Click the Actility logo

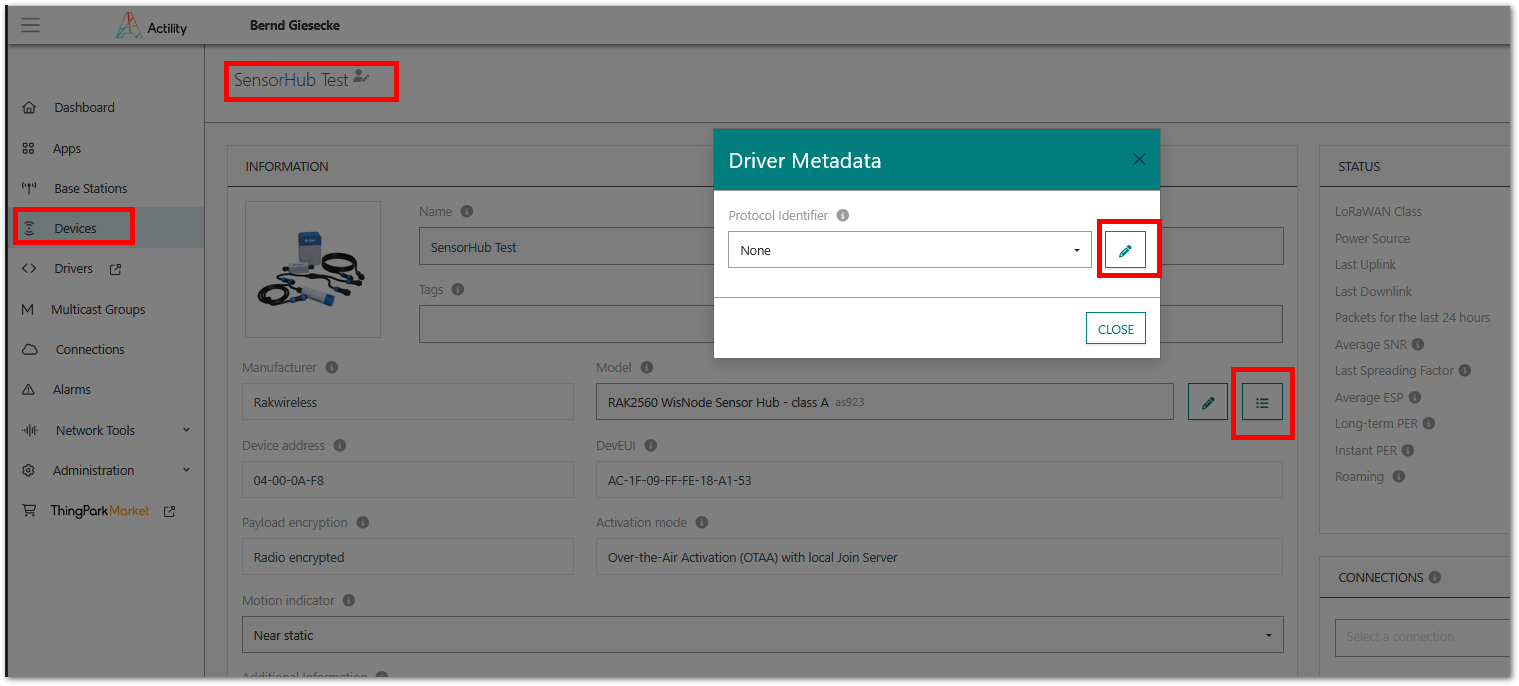151,26
